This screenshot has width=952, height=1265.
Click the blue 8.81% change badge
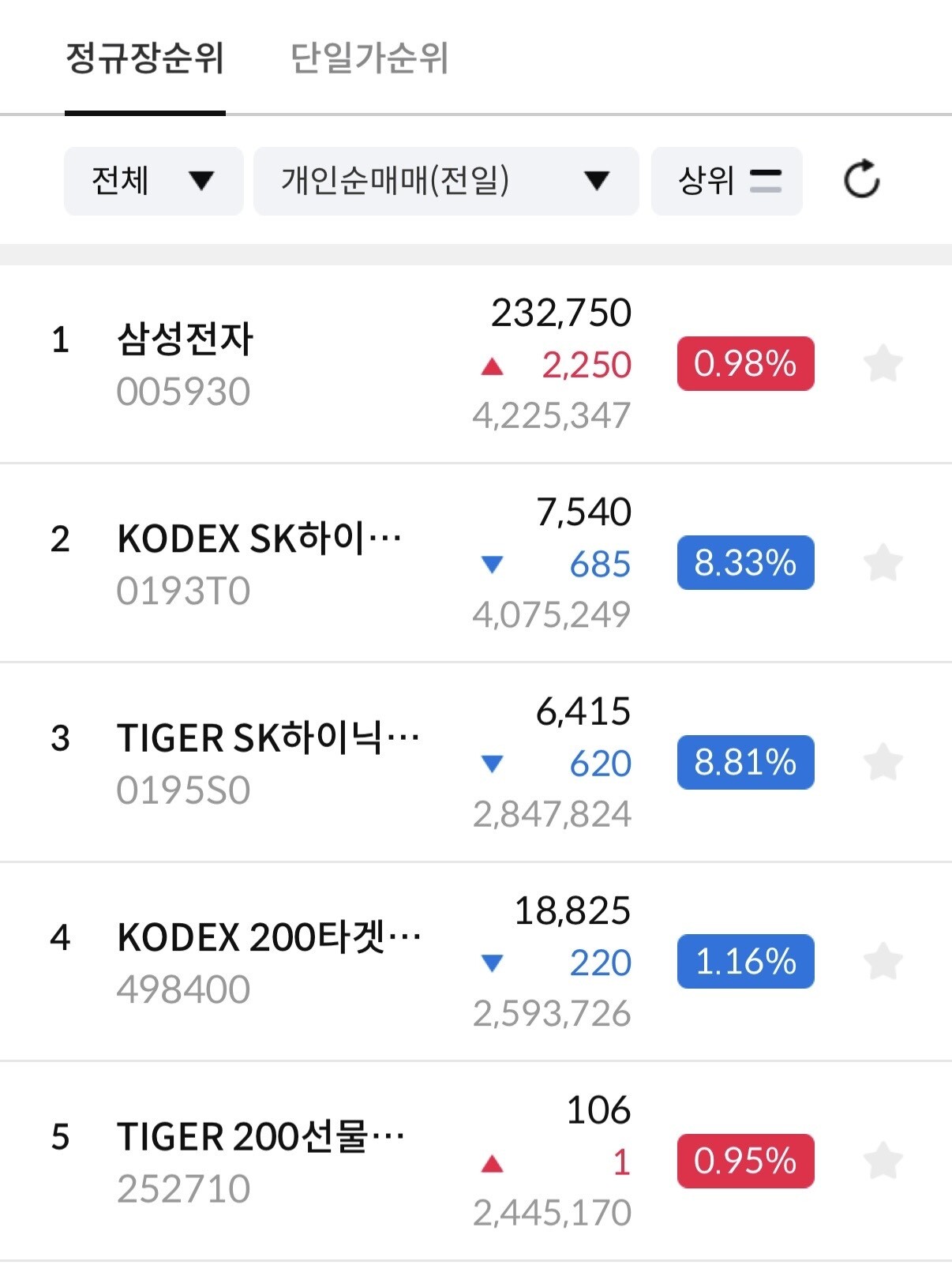(x=745, y=762)
